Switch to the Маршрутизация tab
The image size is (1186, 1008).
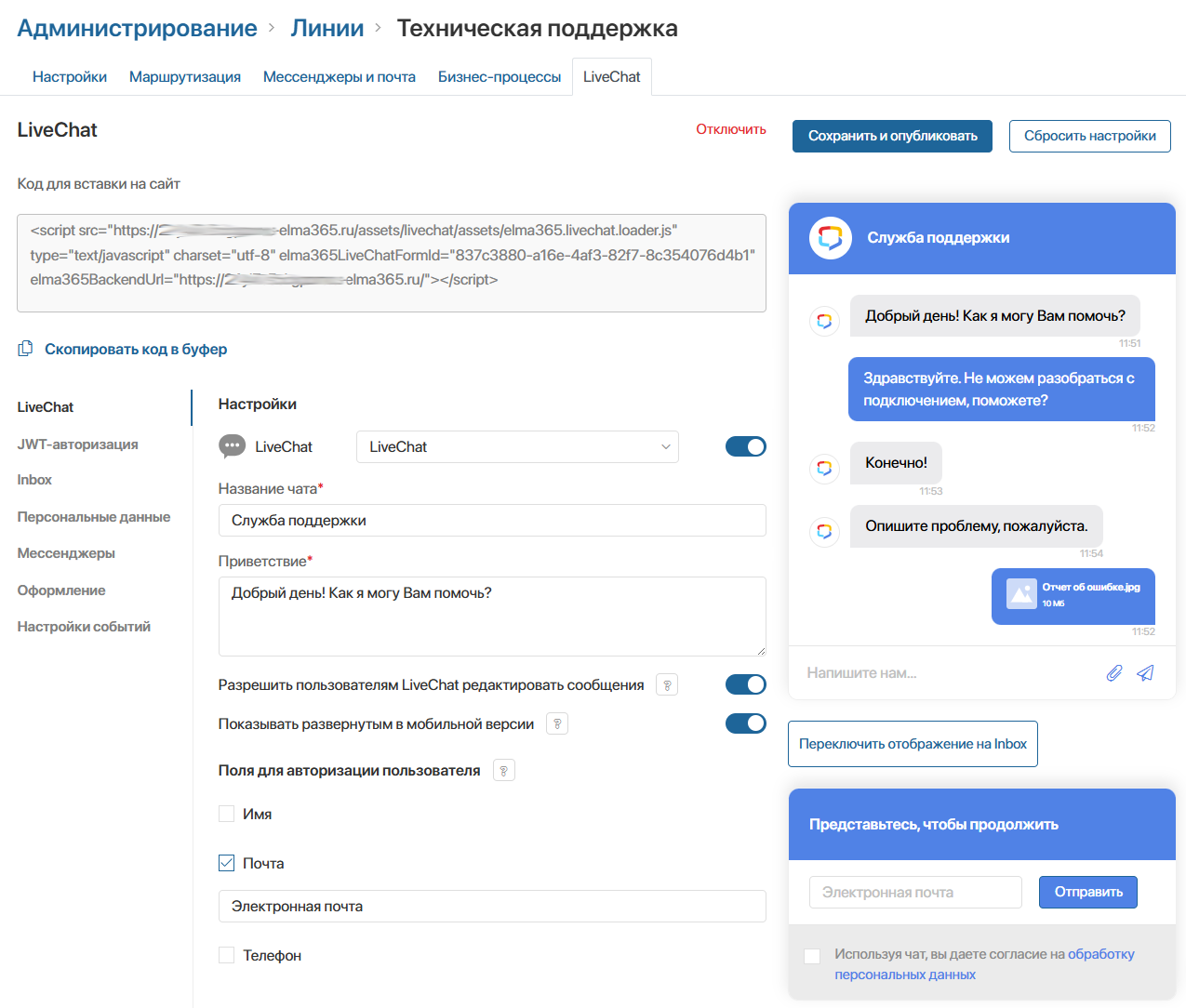[185, 77]
